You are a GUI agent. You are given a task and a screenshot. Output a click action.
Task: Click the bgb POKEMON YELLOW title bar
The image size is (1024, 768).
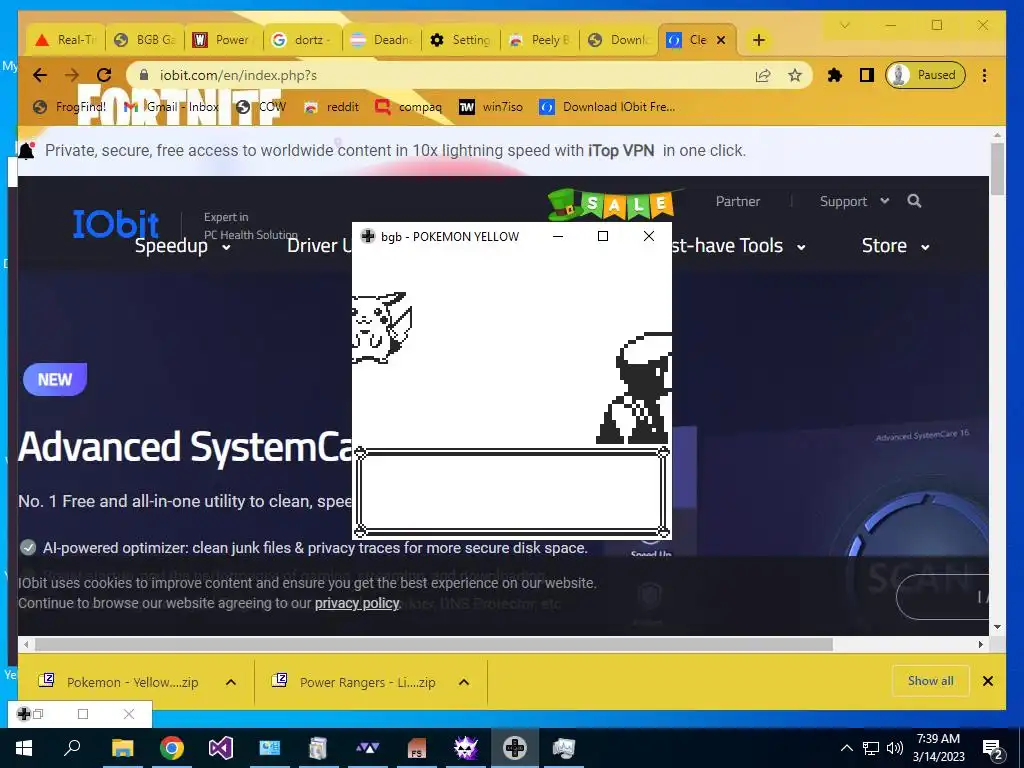(x=451, y=236)
